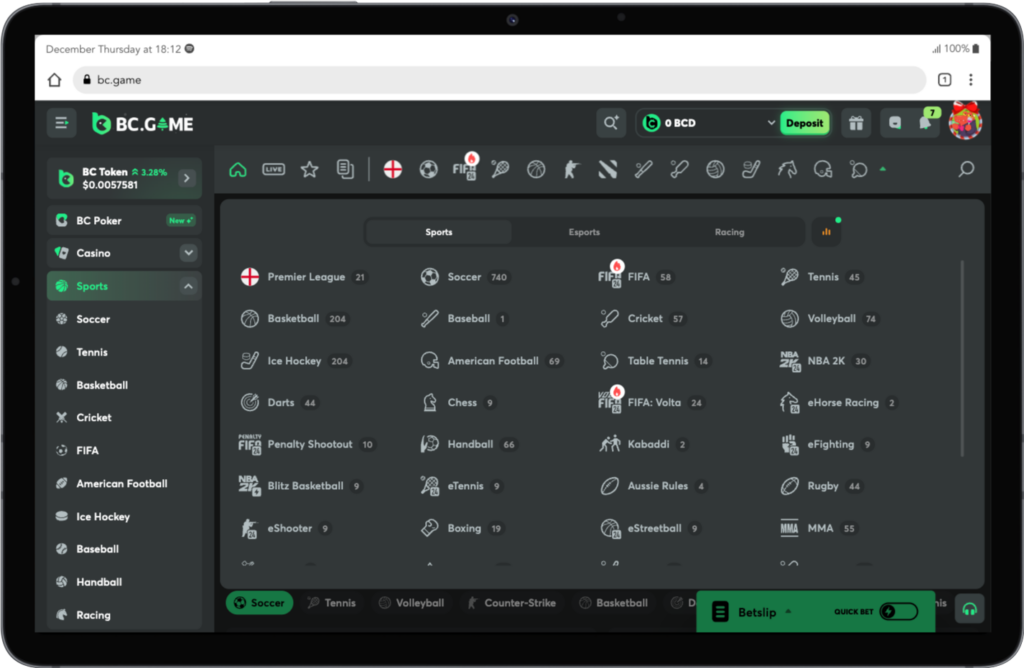The height and width of the screenshot is (668, 1024).
Task: Select the Soccer chip in the bottom bar
Action: click(259, 603)
